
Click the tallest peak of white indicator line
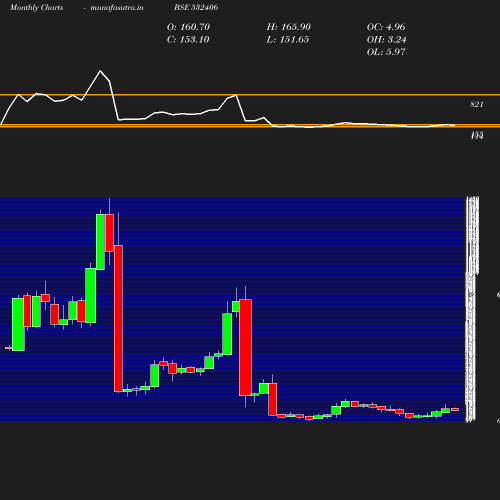[x=100, y=71]
